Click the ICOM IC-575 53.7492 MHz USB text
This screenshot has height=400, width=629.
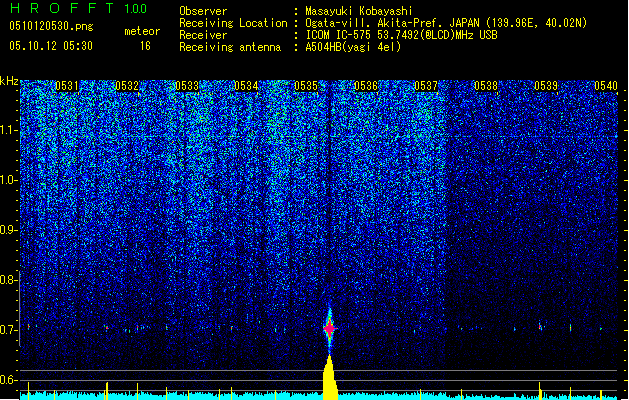pos(401,35)
